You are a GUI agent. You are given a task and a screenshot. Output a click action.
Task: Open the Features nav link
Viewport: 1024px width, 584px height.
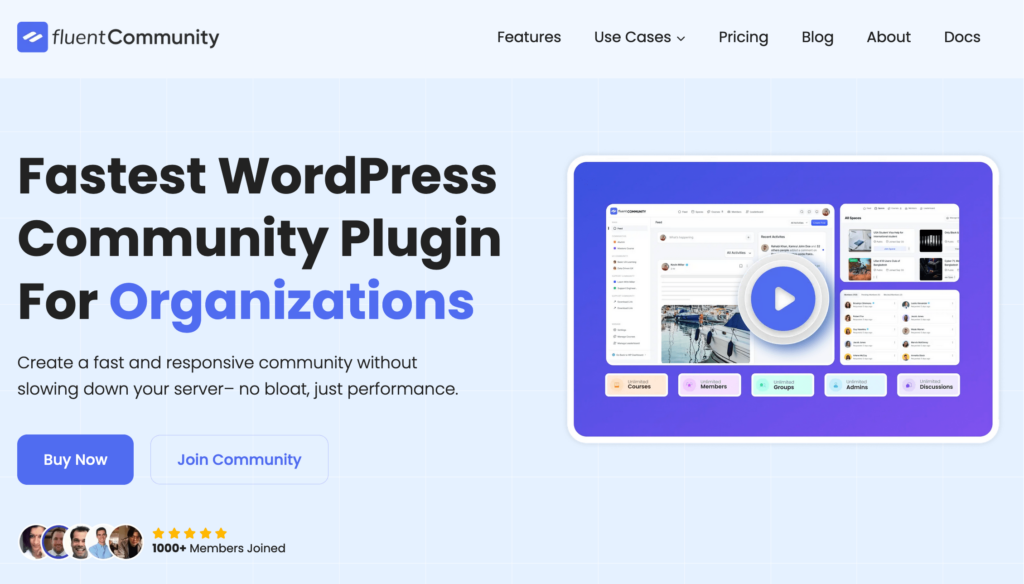pos(529,37)
